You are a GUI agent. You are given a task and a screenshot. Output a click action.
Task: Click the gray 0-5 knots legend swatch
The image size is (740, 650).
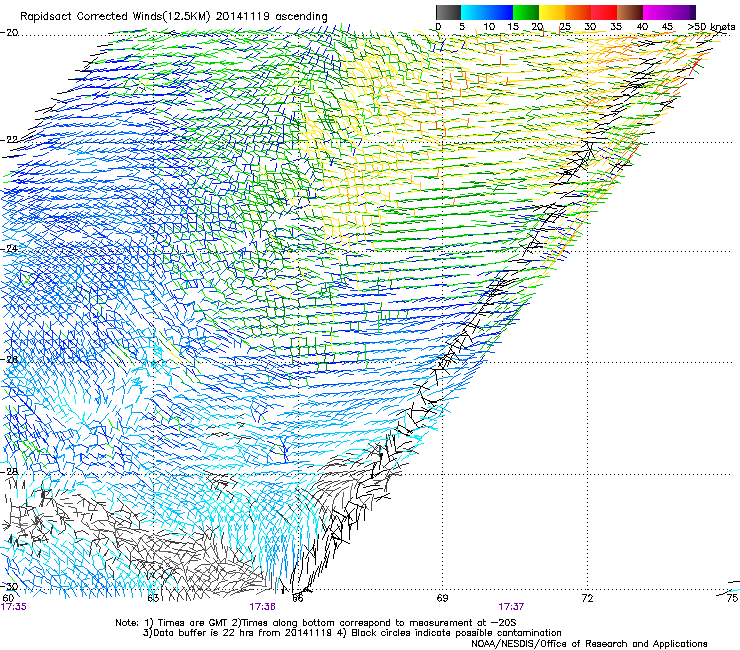click(x=448, y=12)
